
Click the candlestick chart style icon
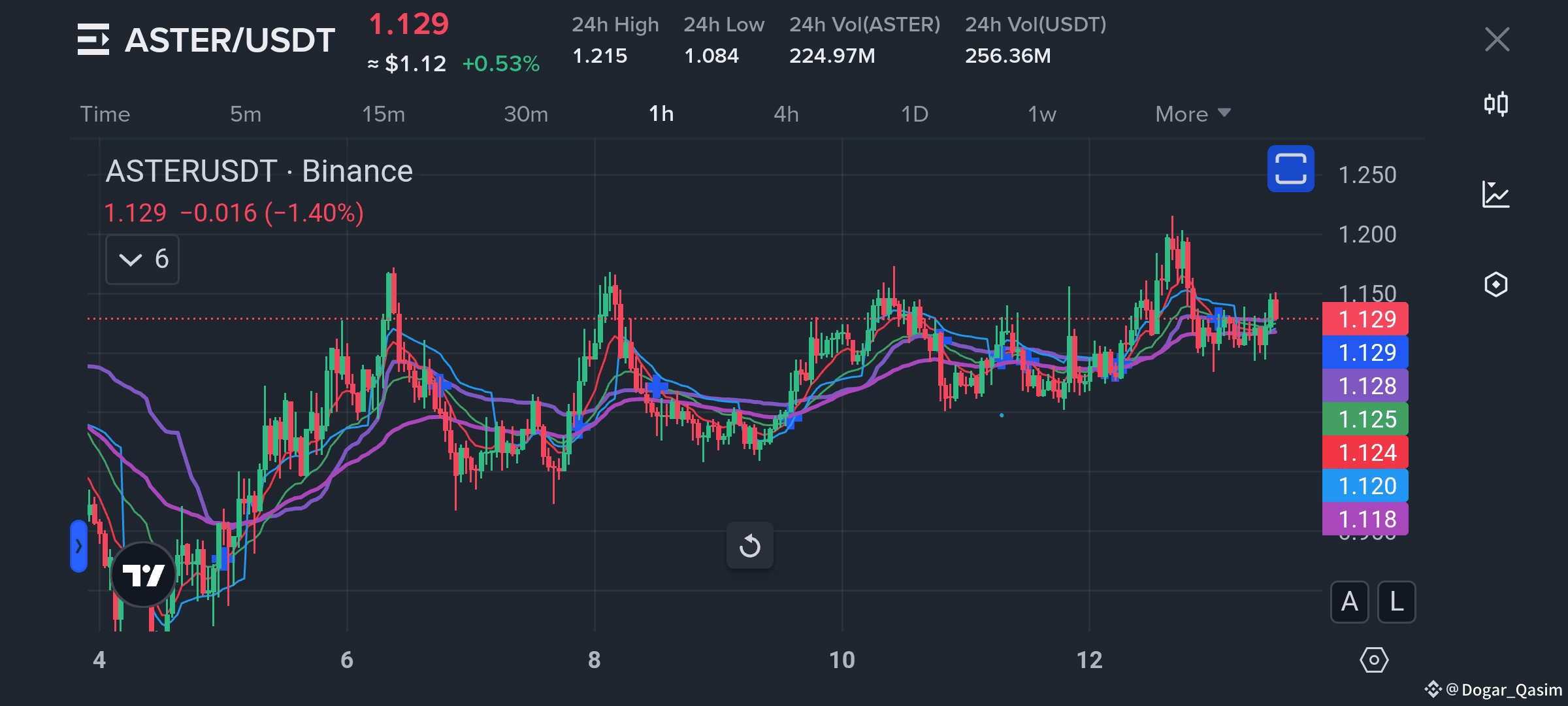1495,104
